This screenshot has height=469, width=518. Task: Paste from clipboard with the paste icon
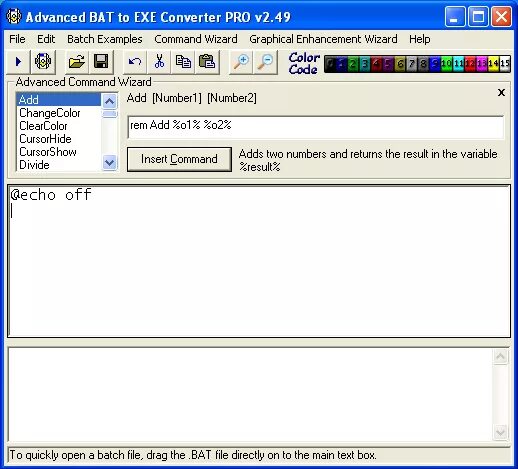(x=207, y=62)
